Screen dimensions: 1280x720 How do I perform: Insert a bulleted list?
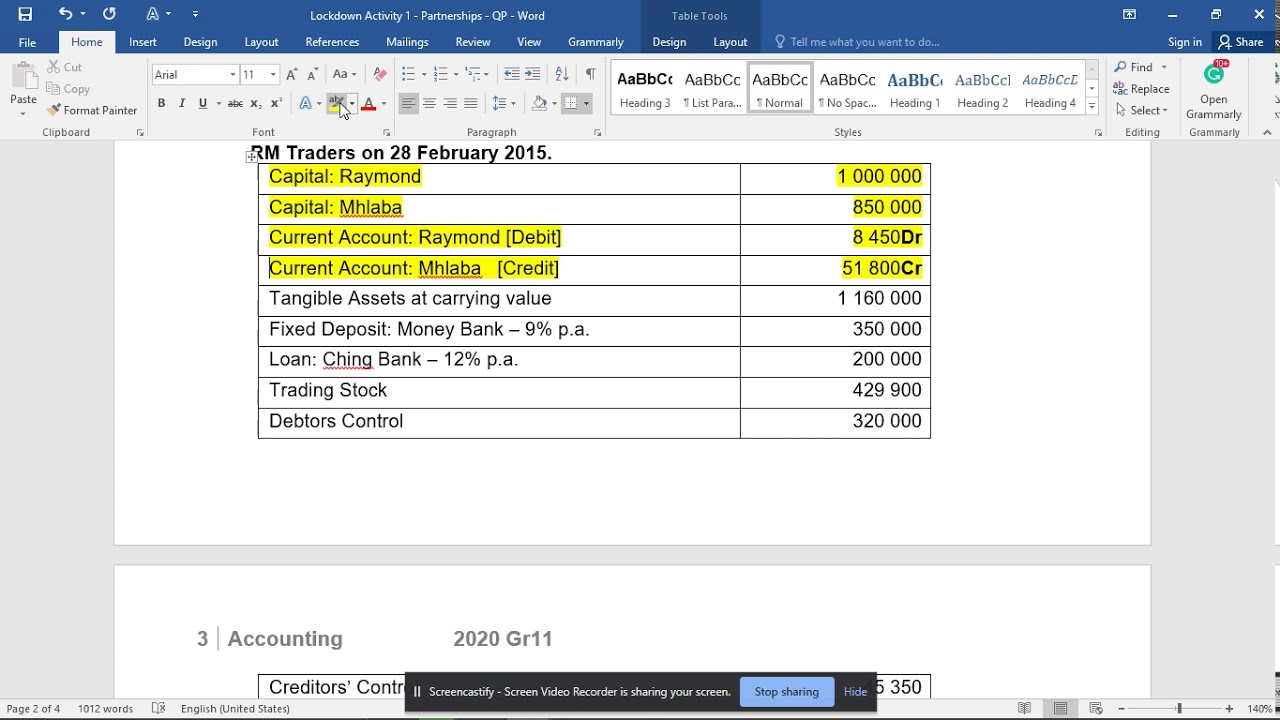click(408, 74)
